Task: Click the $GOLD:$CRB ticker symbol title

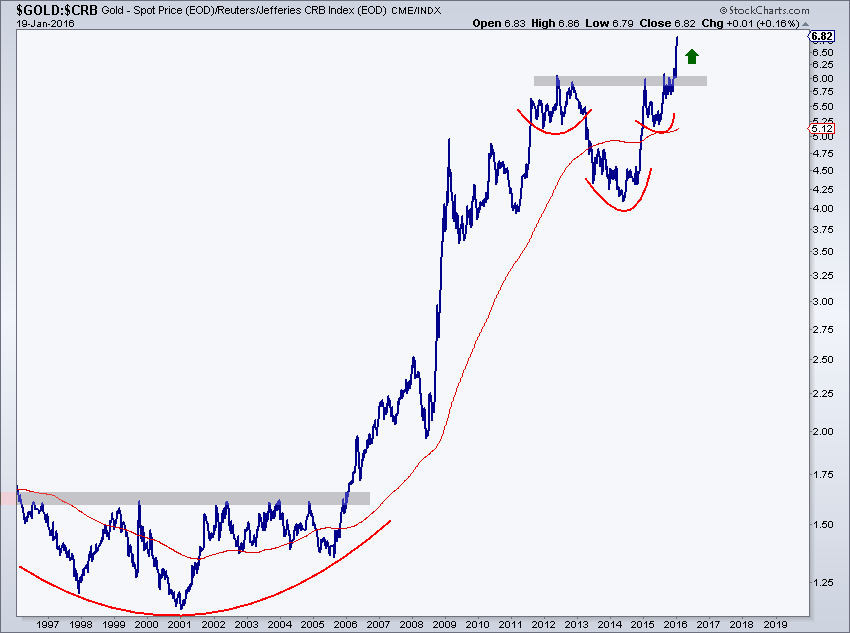Action: (x=57, y=10)
